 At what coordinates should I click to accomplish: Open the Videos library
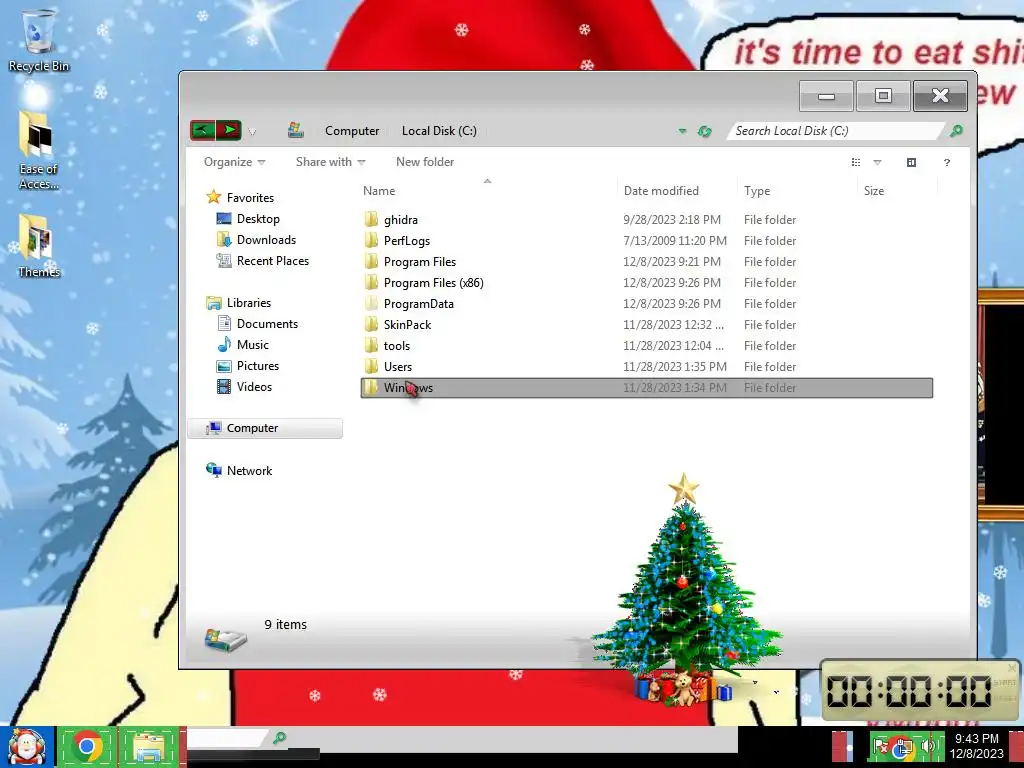254,387
